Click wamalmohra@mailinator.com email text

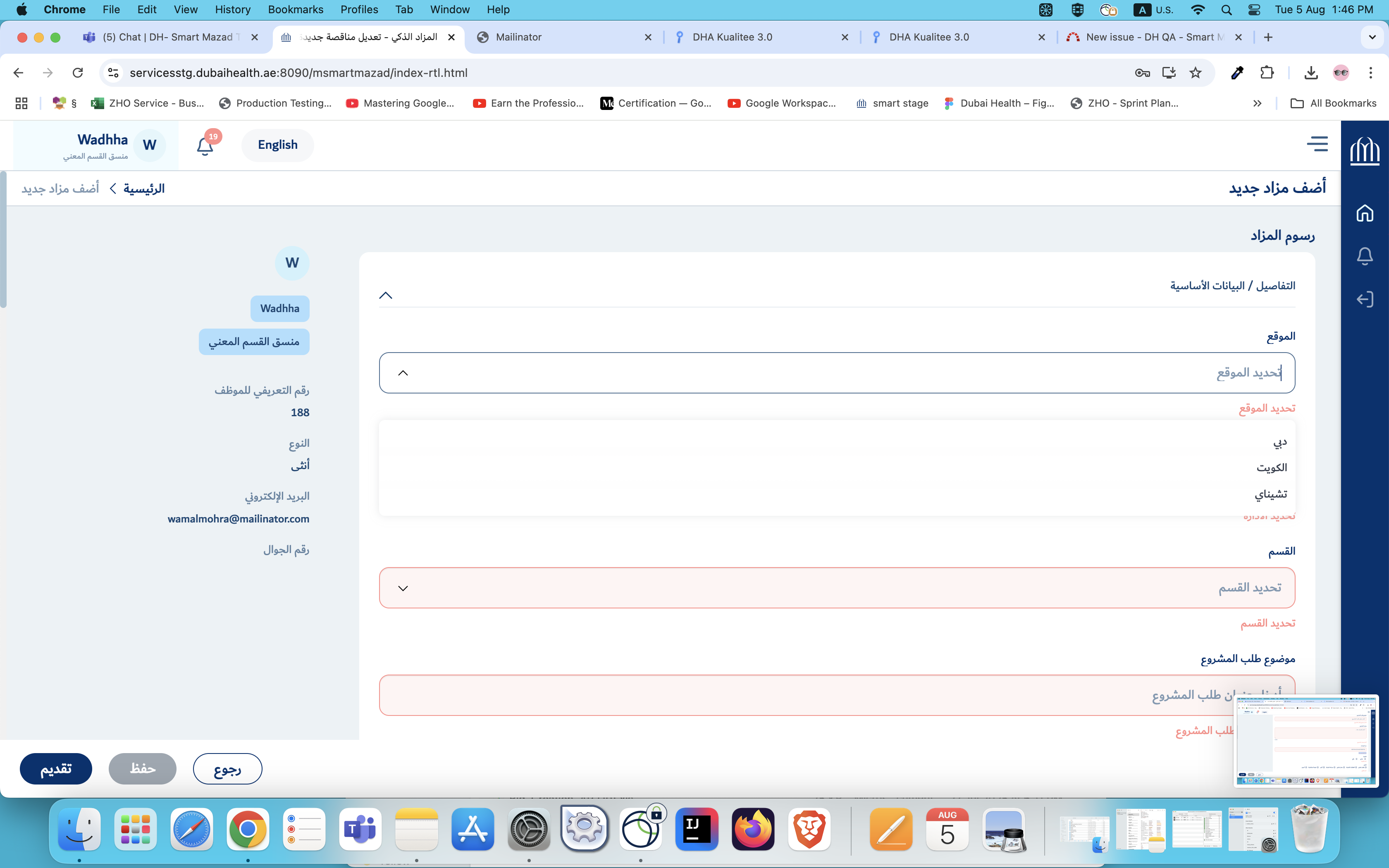[238, 519]
